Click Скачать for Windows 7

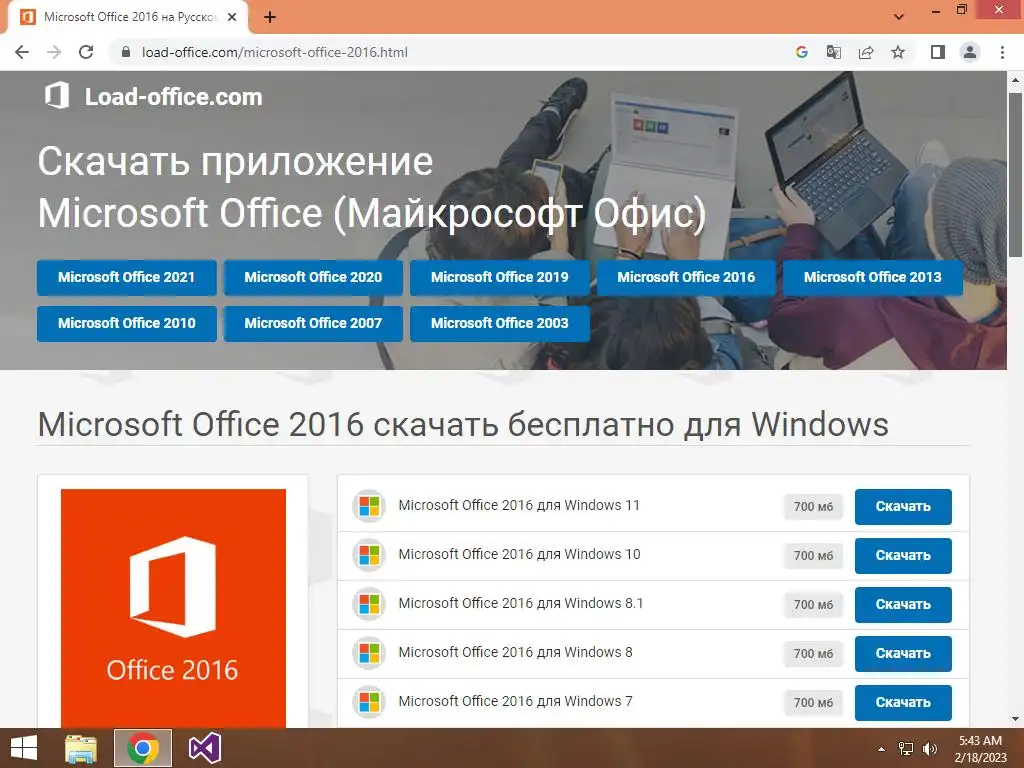[x=903, y=703]
